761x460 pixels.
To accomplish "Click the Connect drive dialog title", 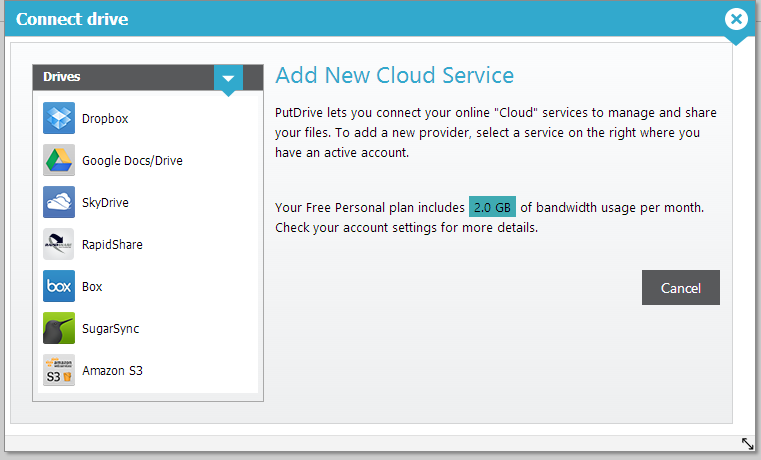I will pyautogui.click(x=72, y=19).
